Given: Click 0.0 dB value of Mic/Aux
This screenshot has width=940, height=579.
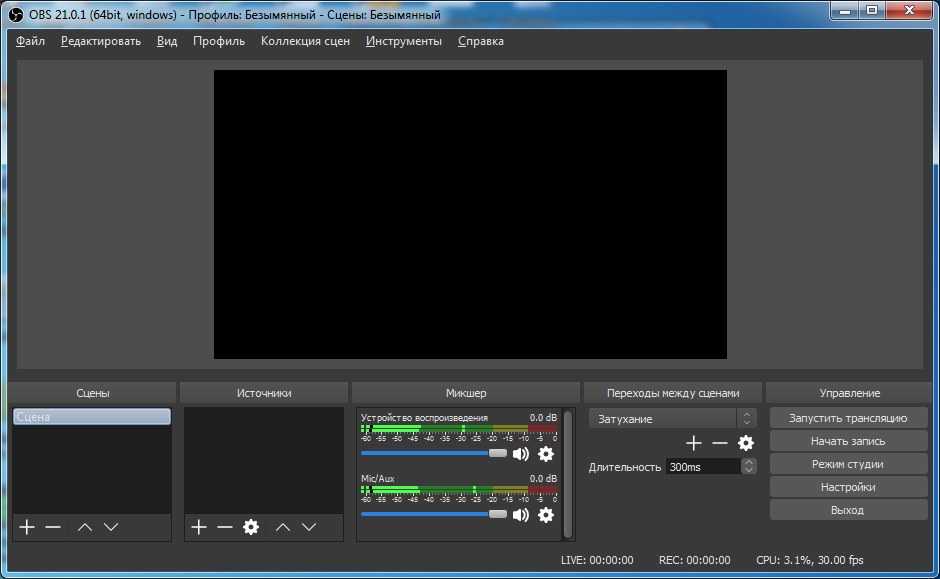Looking at the screenshot, I should pos(543,478).
